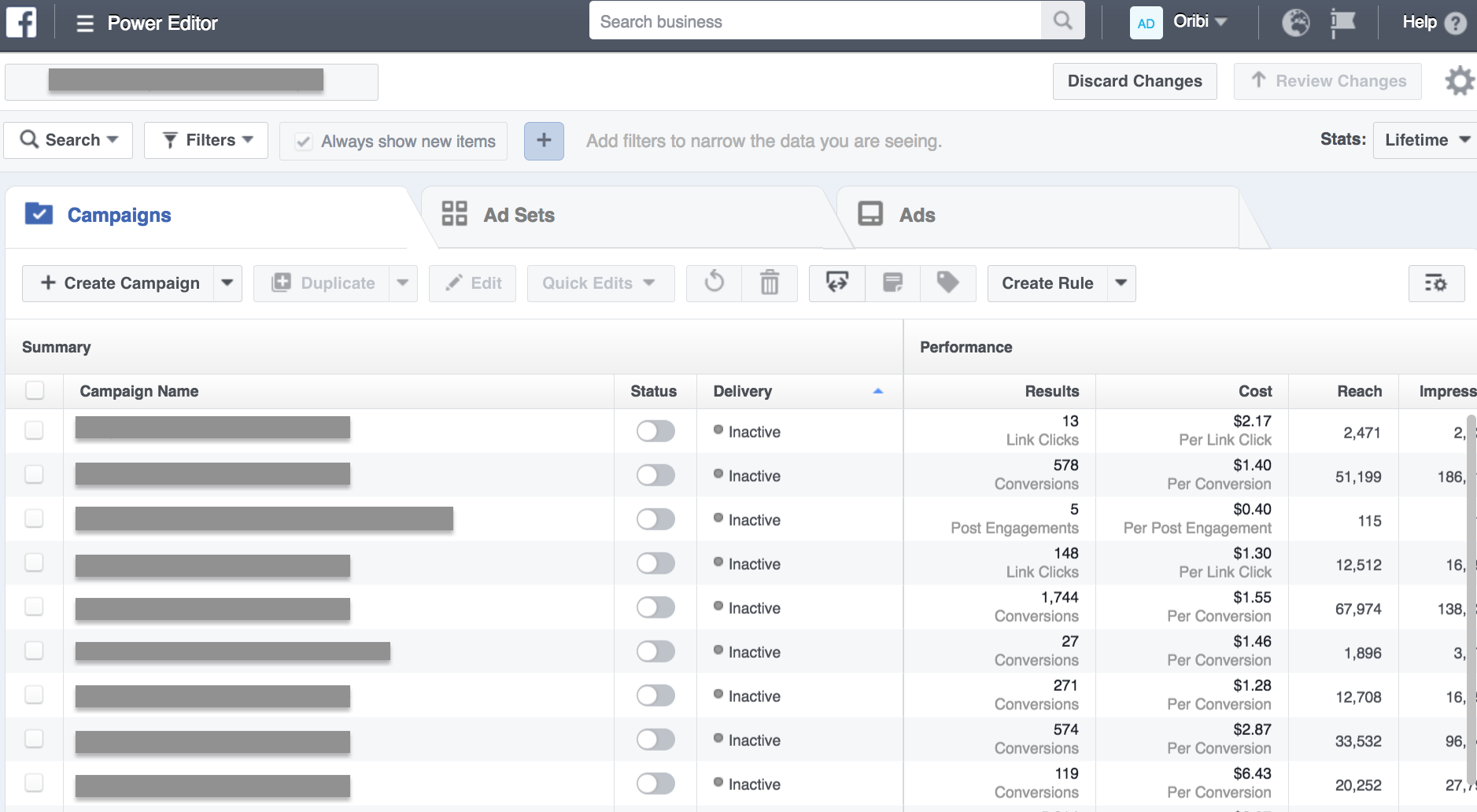Toggle status switch for first campaign

pyautogui.click(x=655, y=431)
